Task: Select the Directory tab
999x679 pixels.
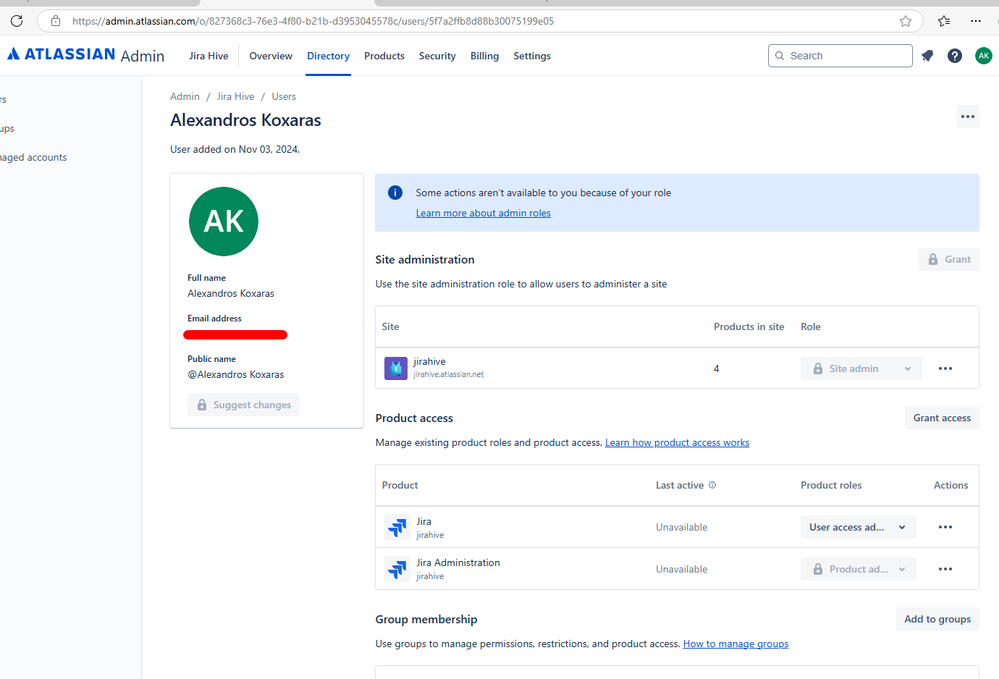Action: (x=328, y=56)
